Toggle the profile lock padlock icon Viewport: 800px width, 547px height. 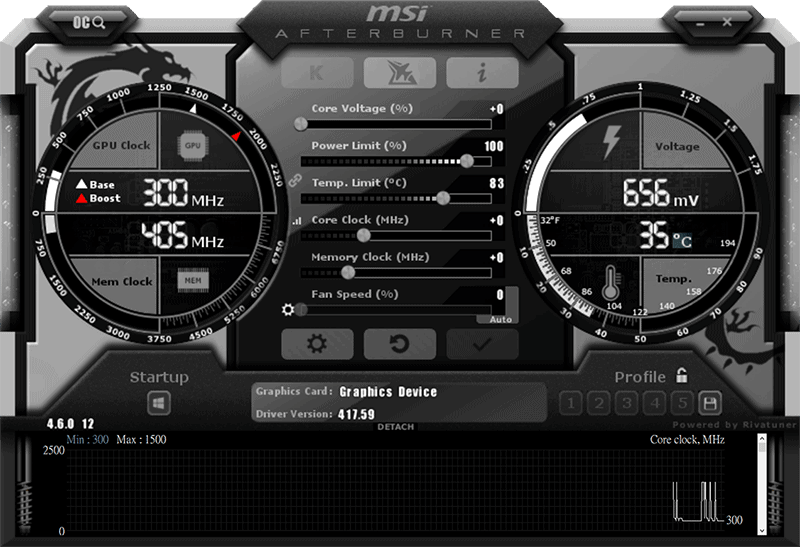(x=682, y=376)
